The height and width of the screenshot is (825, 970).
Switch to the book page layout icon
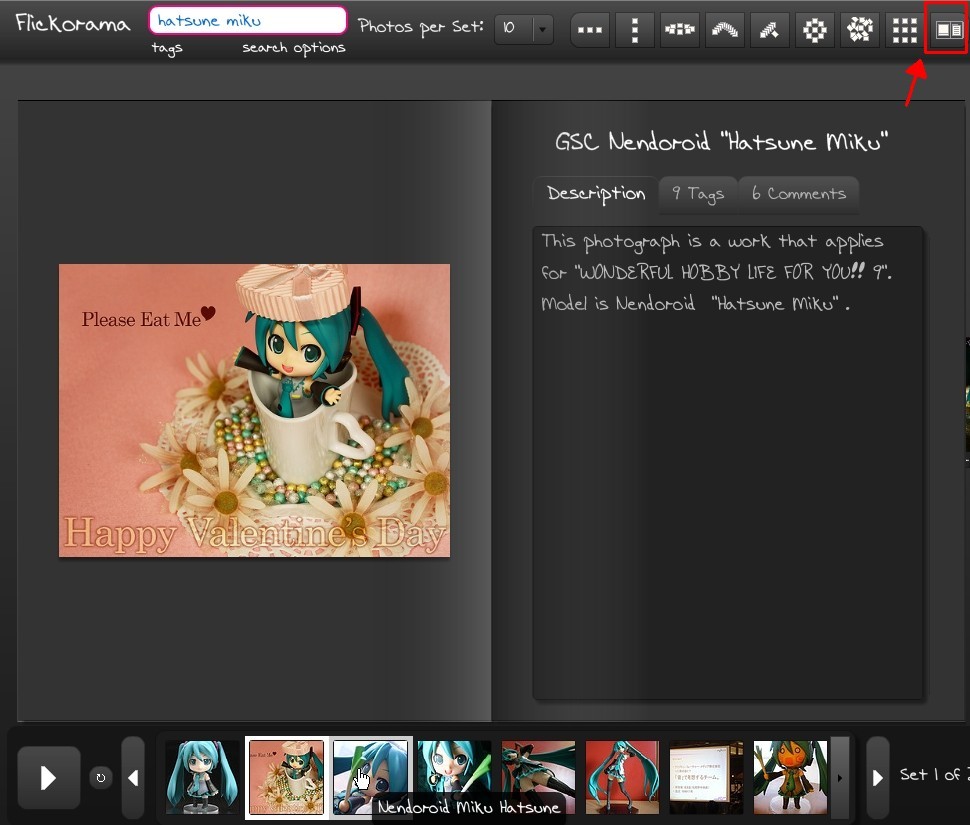click(x=948, y=29)
